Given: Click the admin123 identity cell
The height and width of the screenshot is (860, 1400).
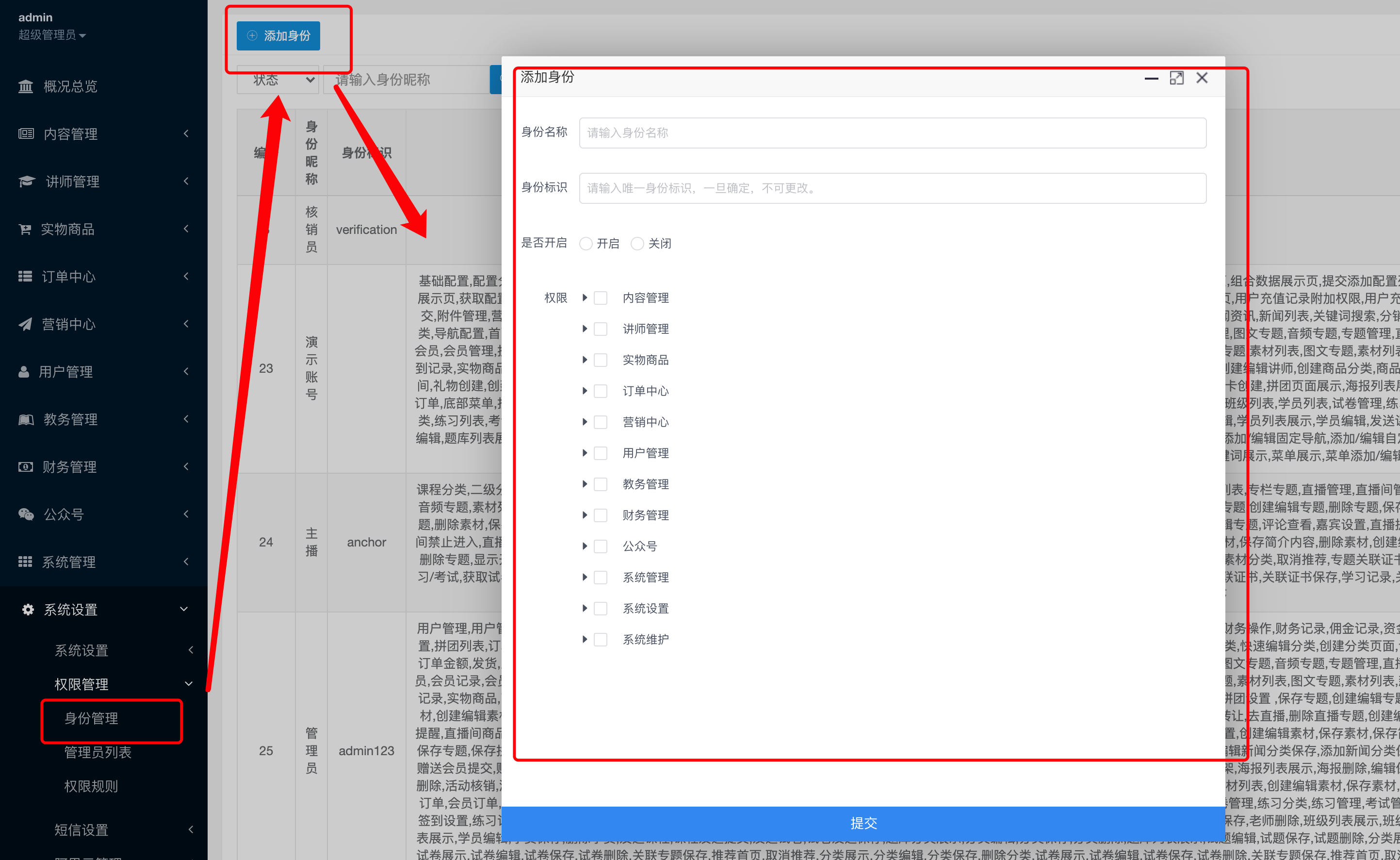Looking at the screenshot, I should 367,751.
